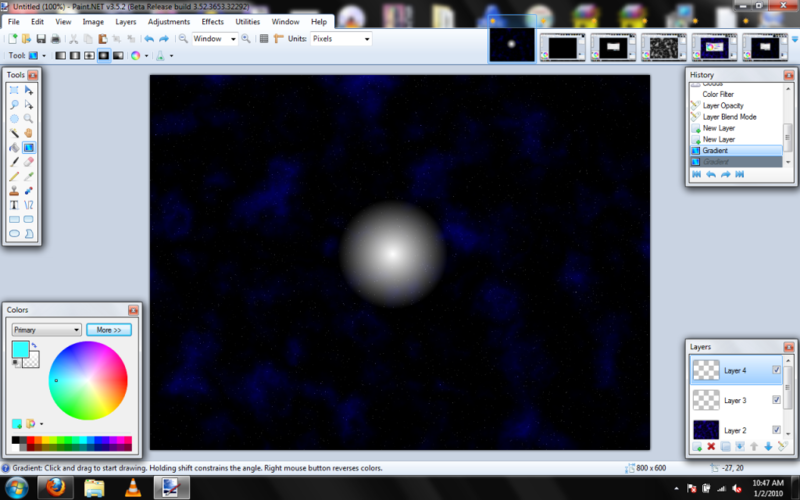Click the Redo arrow in the toolbar
Viewport: 800px width, 500px height.
[164, 39]
